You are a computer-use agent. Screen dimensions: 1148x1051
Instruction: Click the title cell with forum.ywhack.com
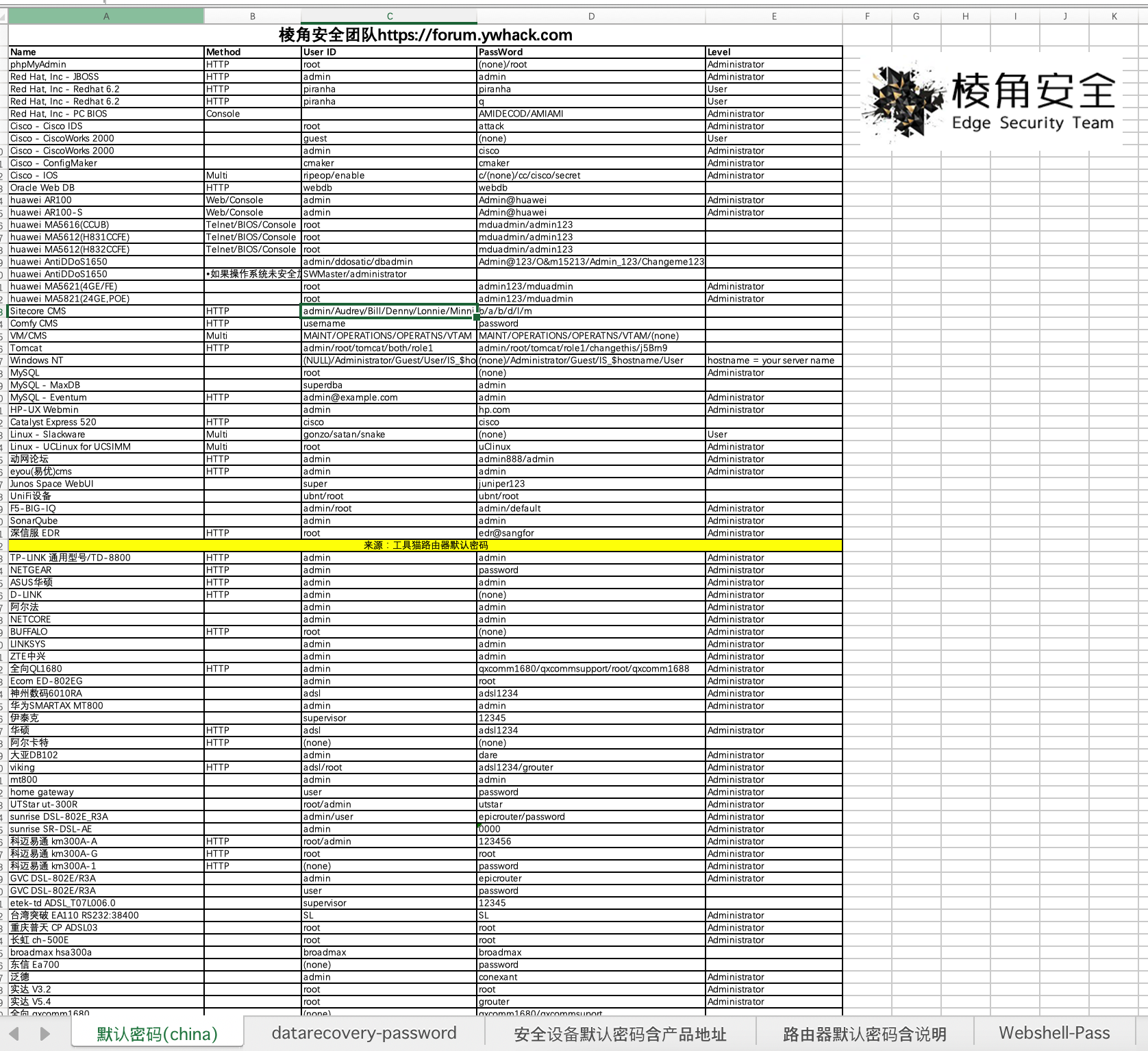click(425, 35)
